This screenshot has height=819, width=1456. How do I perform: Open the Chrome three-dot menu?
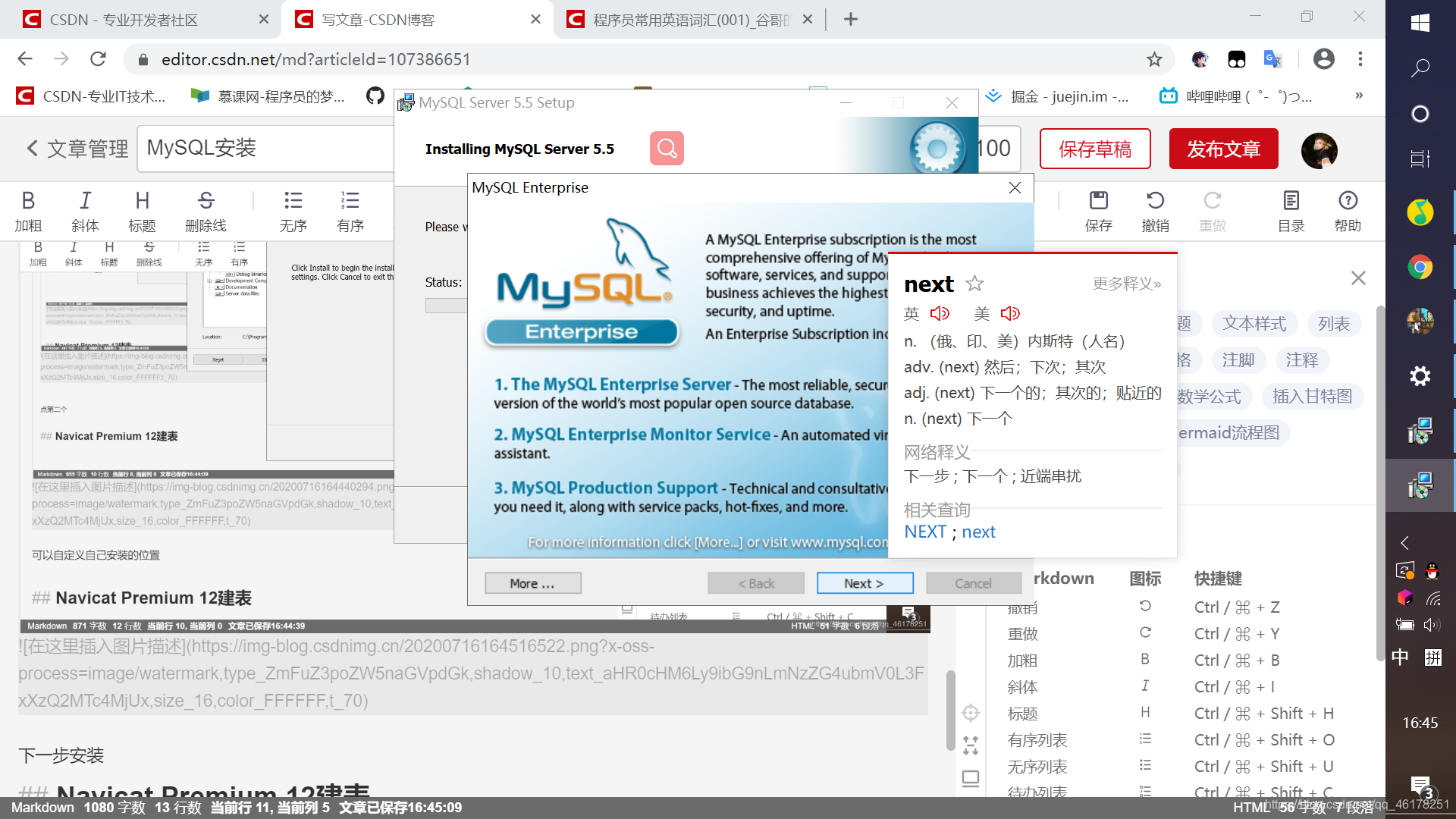point(1360,59)
